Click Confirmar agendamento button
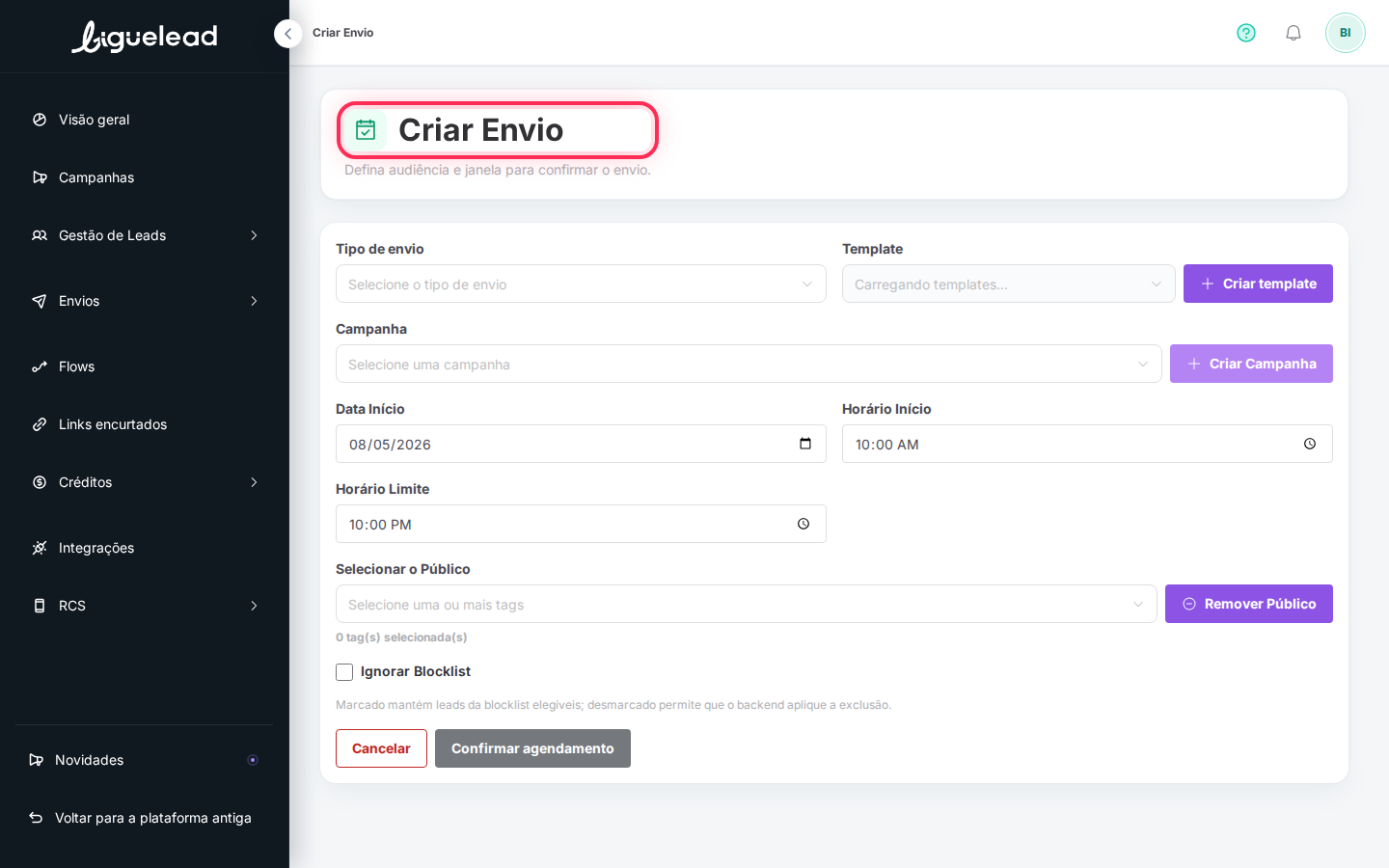This screenshot has width=1389, height=868. 532,748
